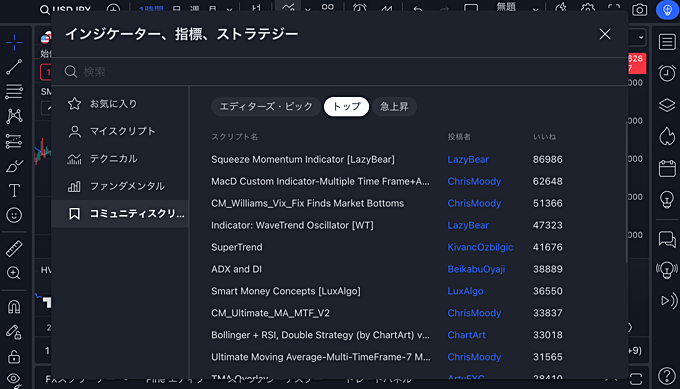Add Squeeze Momentum Indicator [LazyBear] script
The height and width of the screenshot is (389, 680).
pyautogui.click(x=303, y=160)
